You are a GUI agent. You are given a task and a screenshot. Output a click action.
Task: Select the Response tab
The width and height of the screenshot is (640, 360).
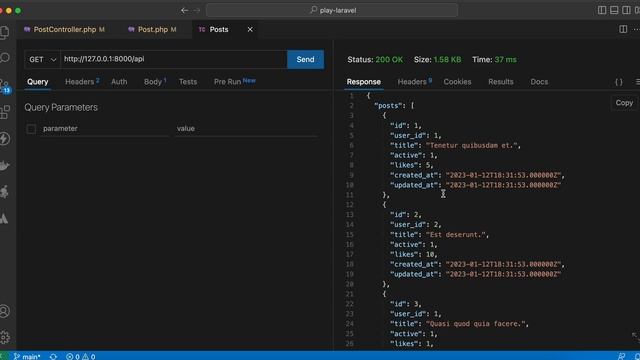tap(364, 82)
